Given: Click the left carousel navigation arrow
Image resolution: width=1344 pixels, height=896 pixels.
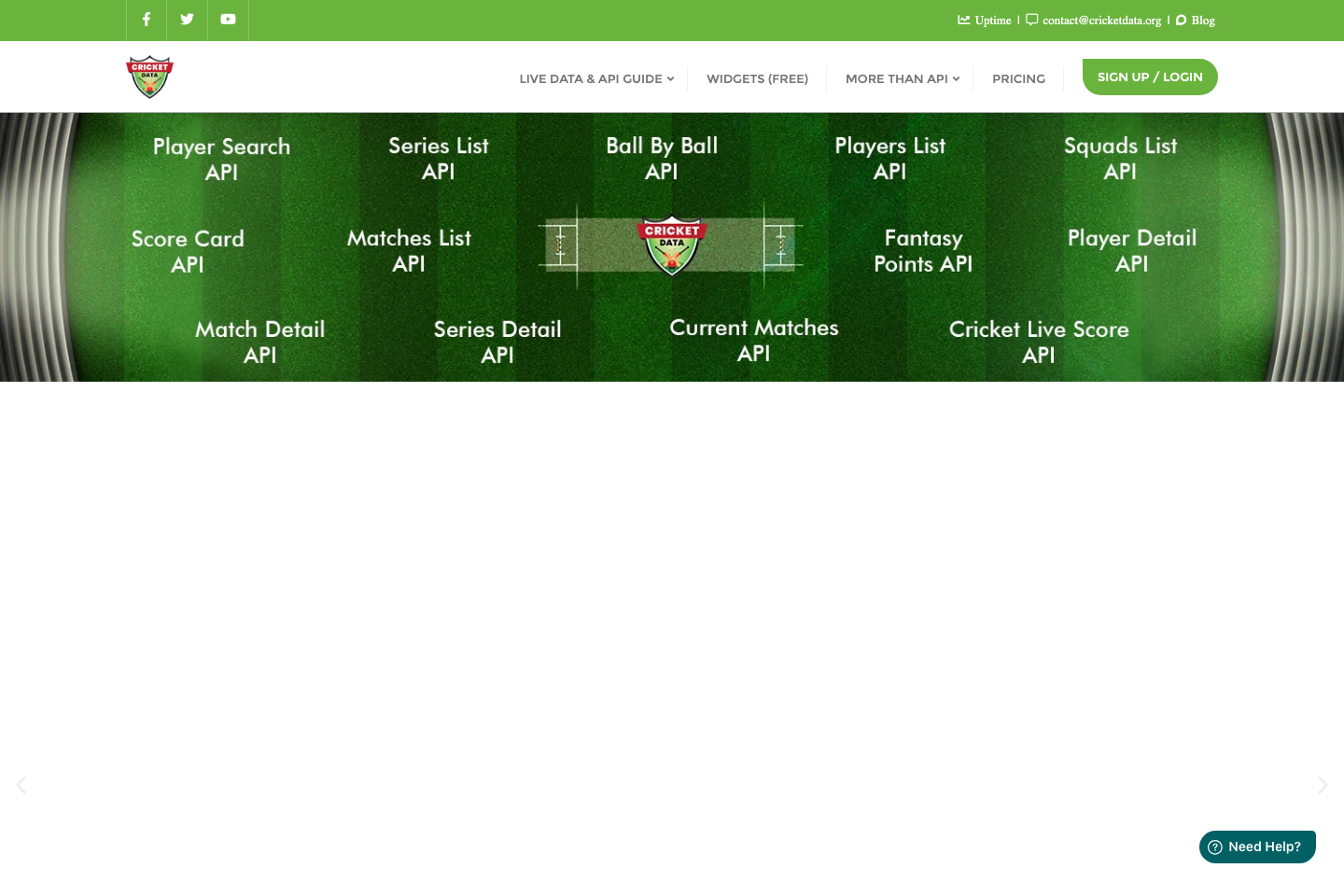Looking at the screenshot, I should [21, 785].
